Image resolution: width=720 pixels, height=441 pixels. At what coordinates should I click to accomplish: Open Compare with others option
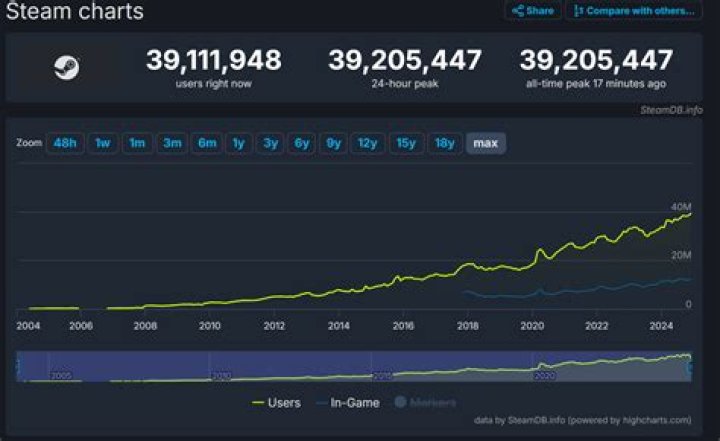click(x=634, y=11)
